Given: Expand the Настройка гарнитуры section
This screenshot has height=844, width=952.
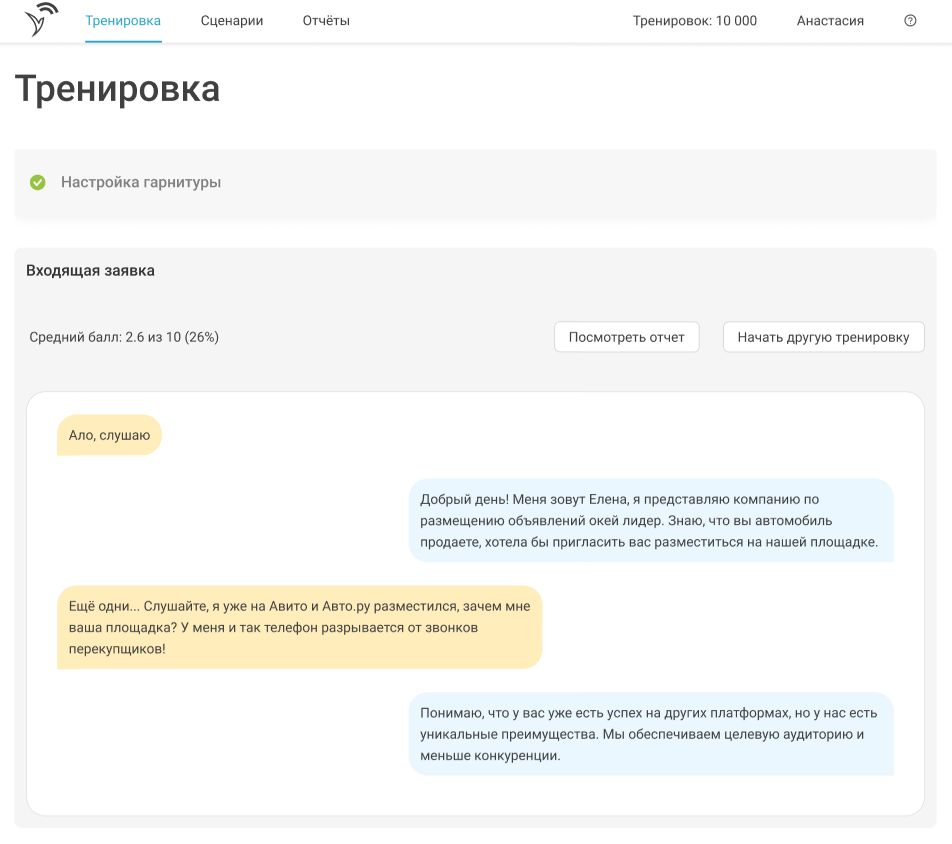Looking at the screenshot, I should pyautogui.click(x=475, y=183).
